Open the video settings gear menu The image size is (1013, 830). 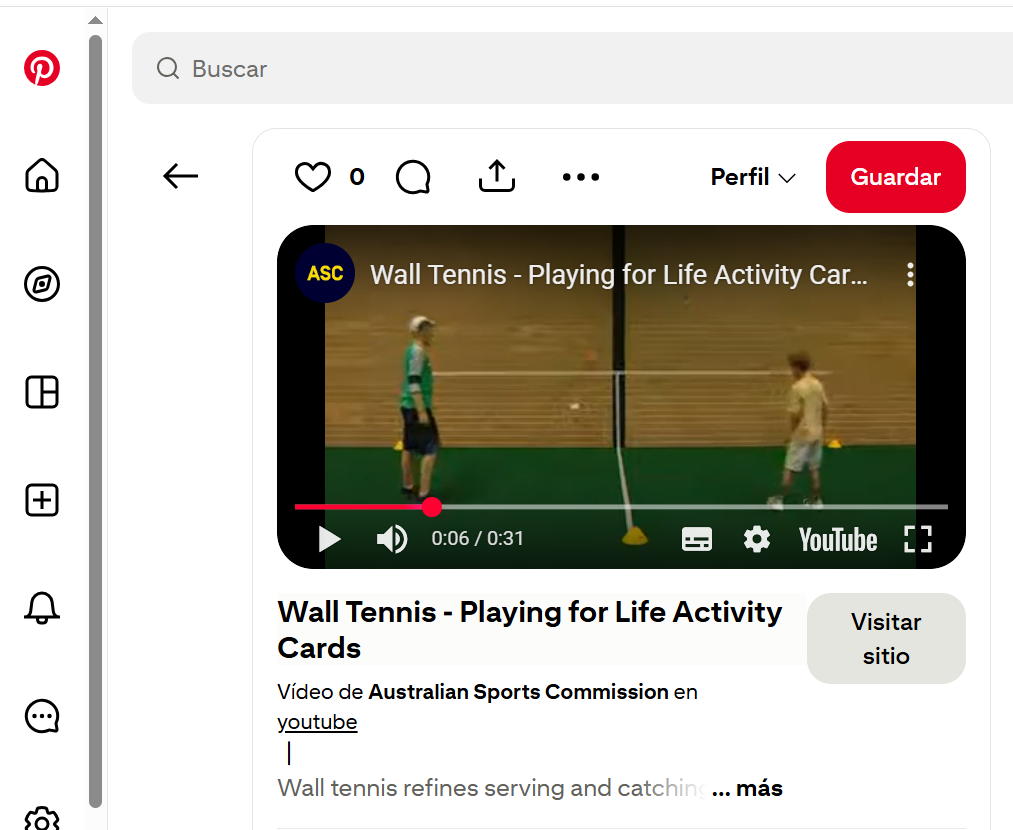point(757,540)
